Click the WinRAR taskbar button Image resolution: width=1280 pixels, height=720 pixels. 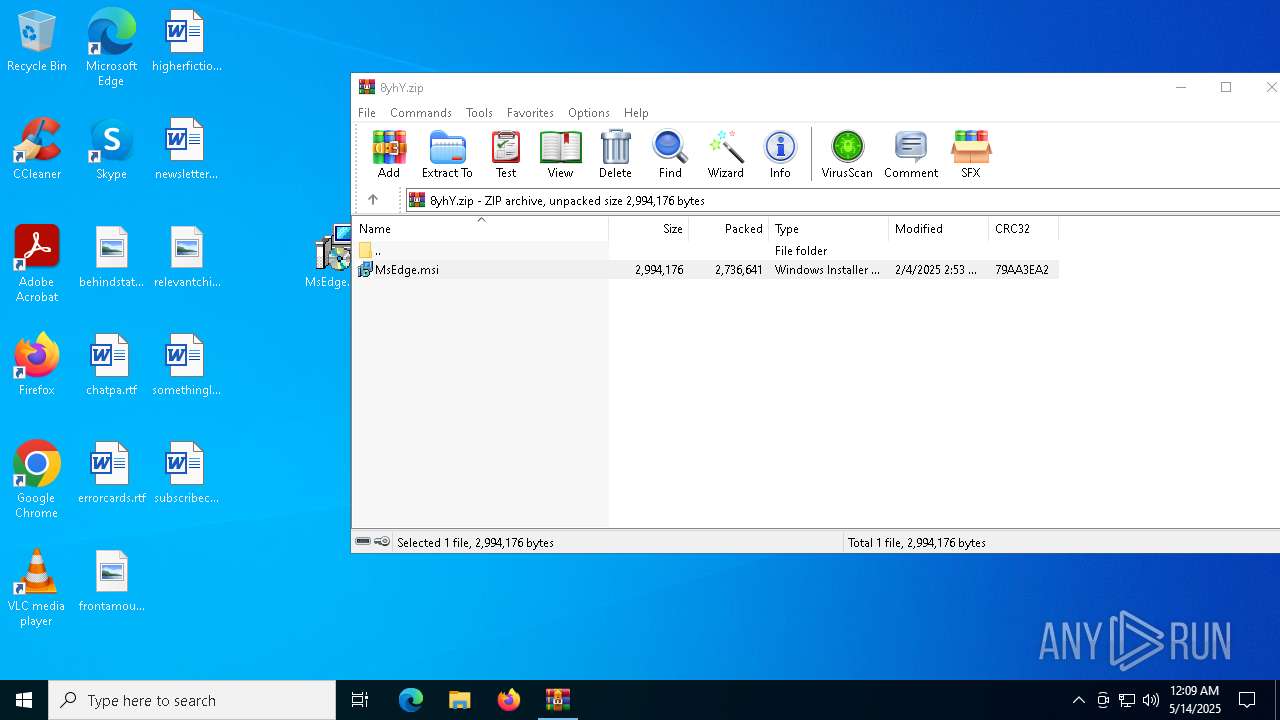coord(558,700)
